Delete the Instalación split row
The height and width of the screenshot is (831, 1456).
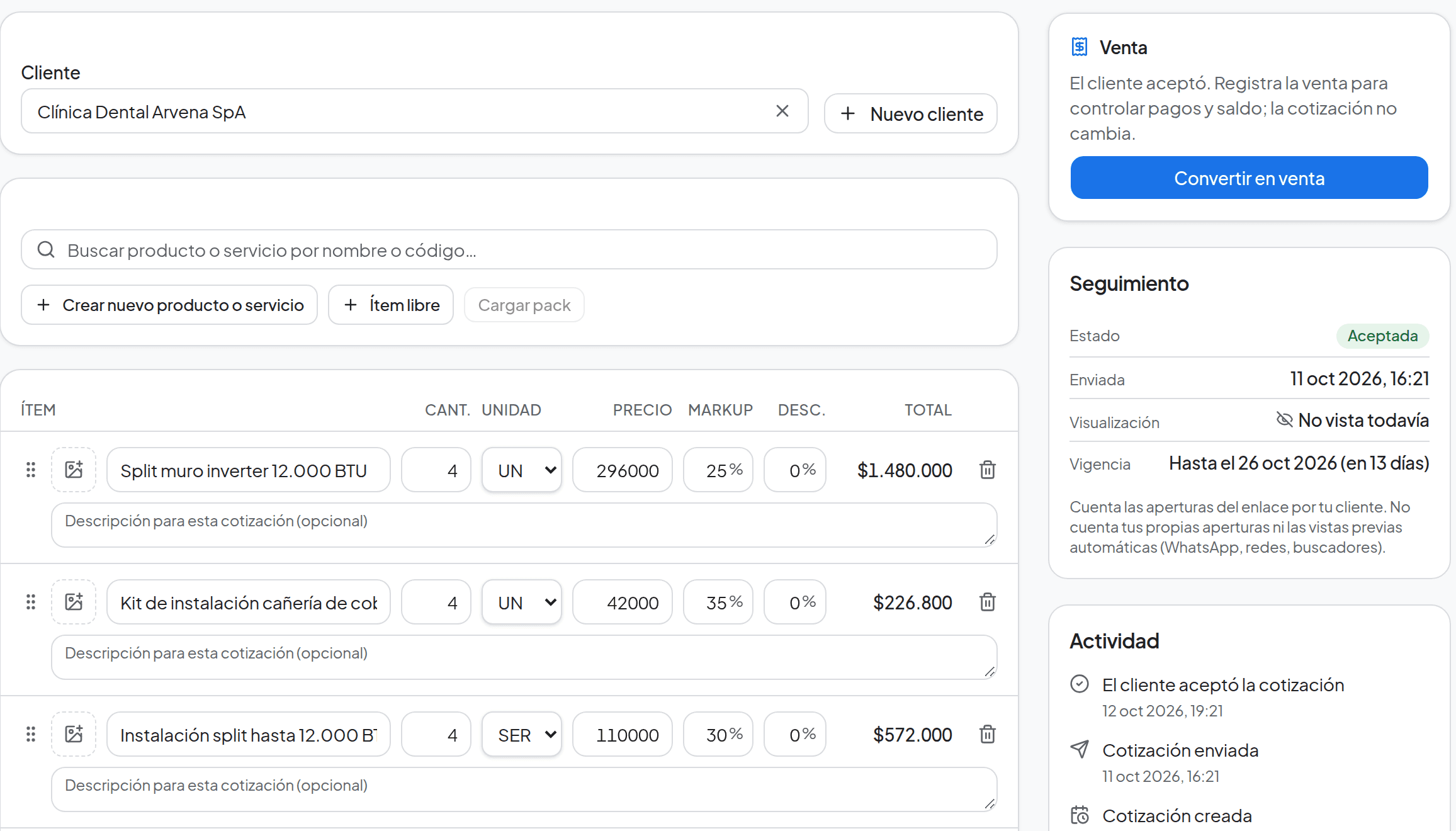point(987,734)
